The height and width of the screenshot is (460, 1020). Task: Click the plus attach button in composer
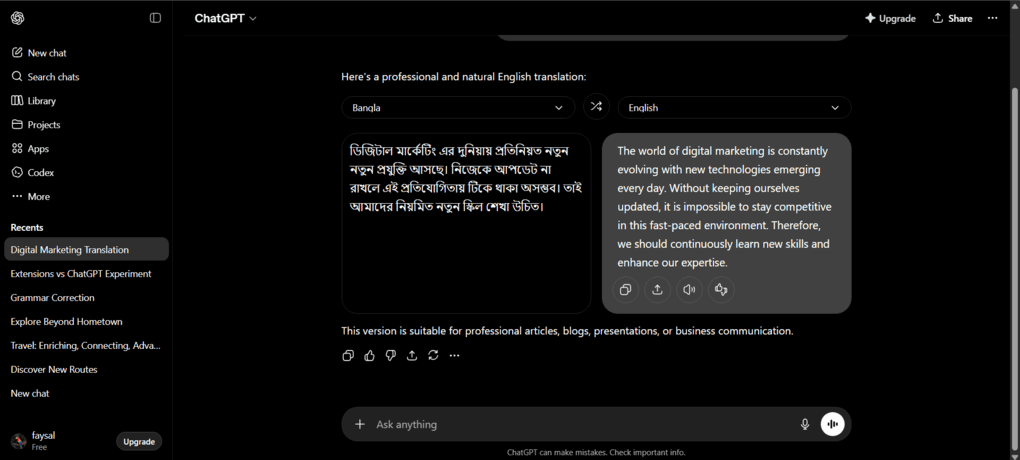click(359, 424)
